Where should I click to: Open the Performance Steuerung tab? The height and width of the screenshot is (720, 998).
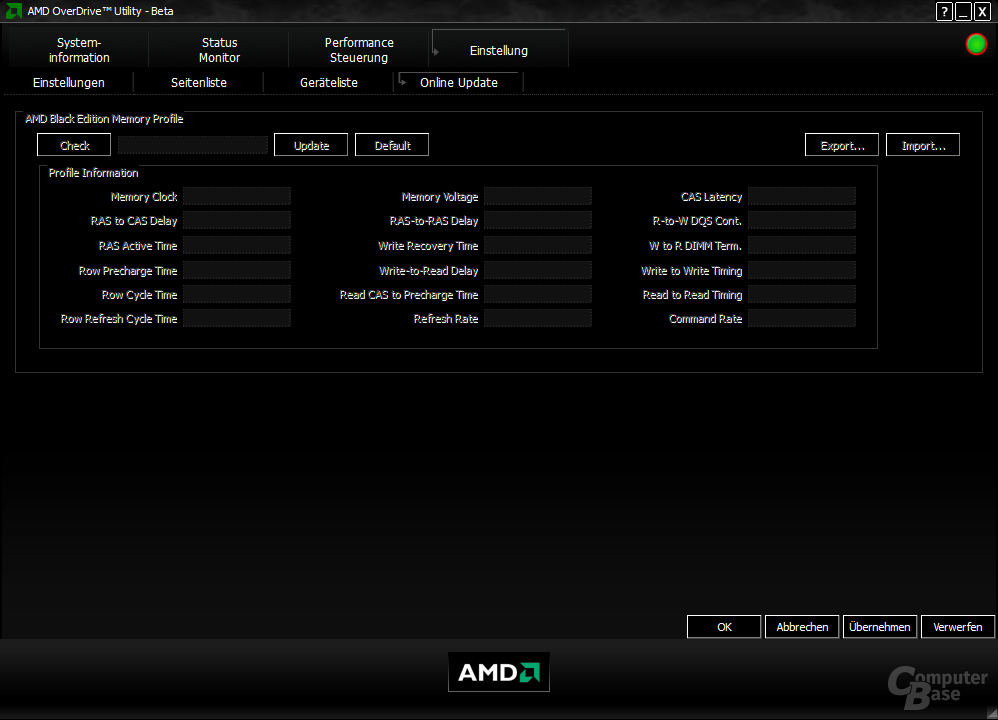359,50
